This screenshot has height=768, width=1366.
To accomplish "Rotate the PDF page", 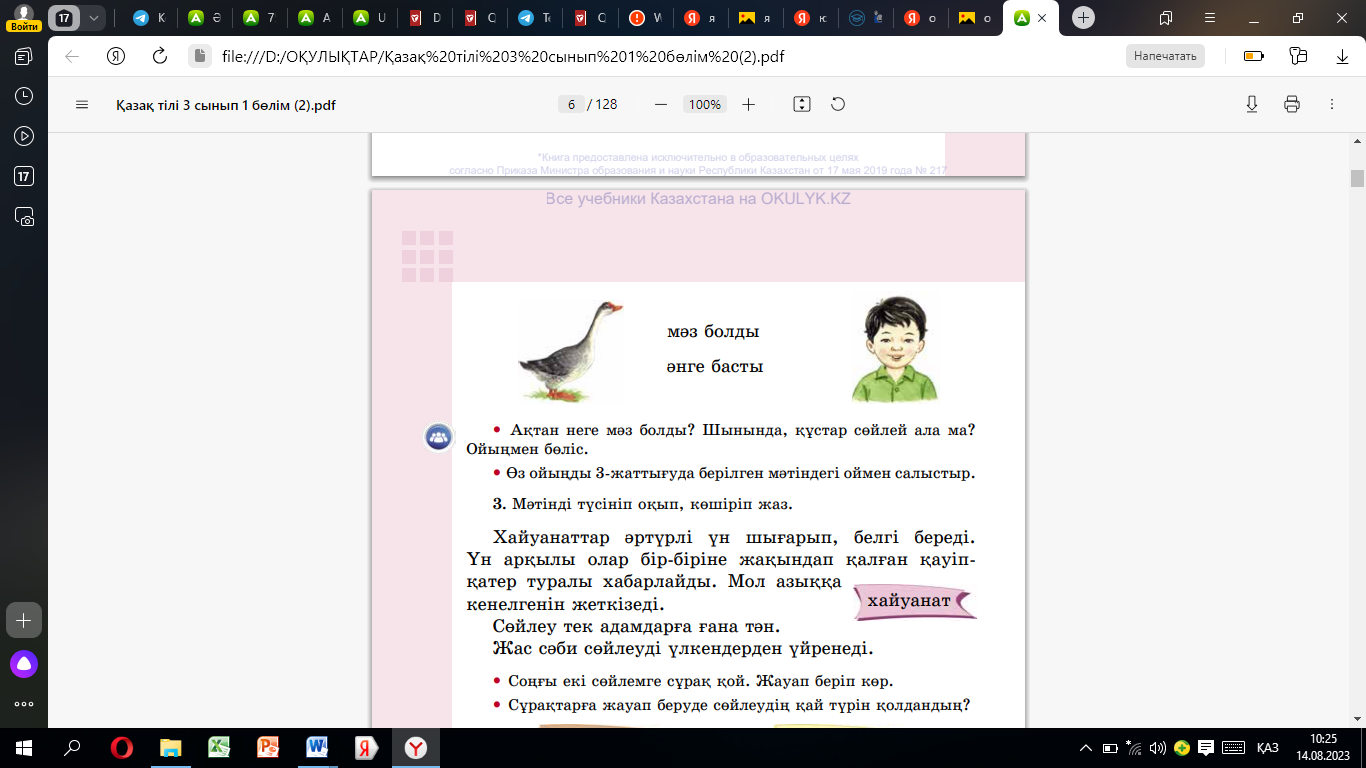I will coord(838,104).
